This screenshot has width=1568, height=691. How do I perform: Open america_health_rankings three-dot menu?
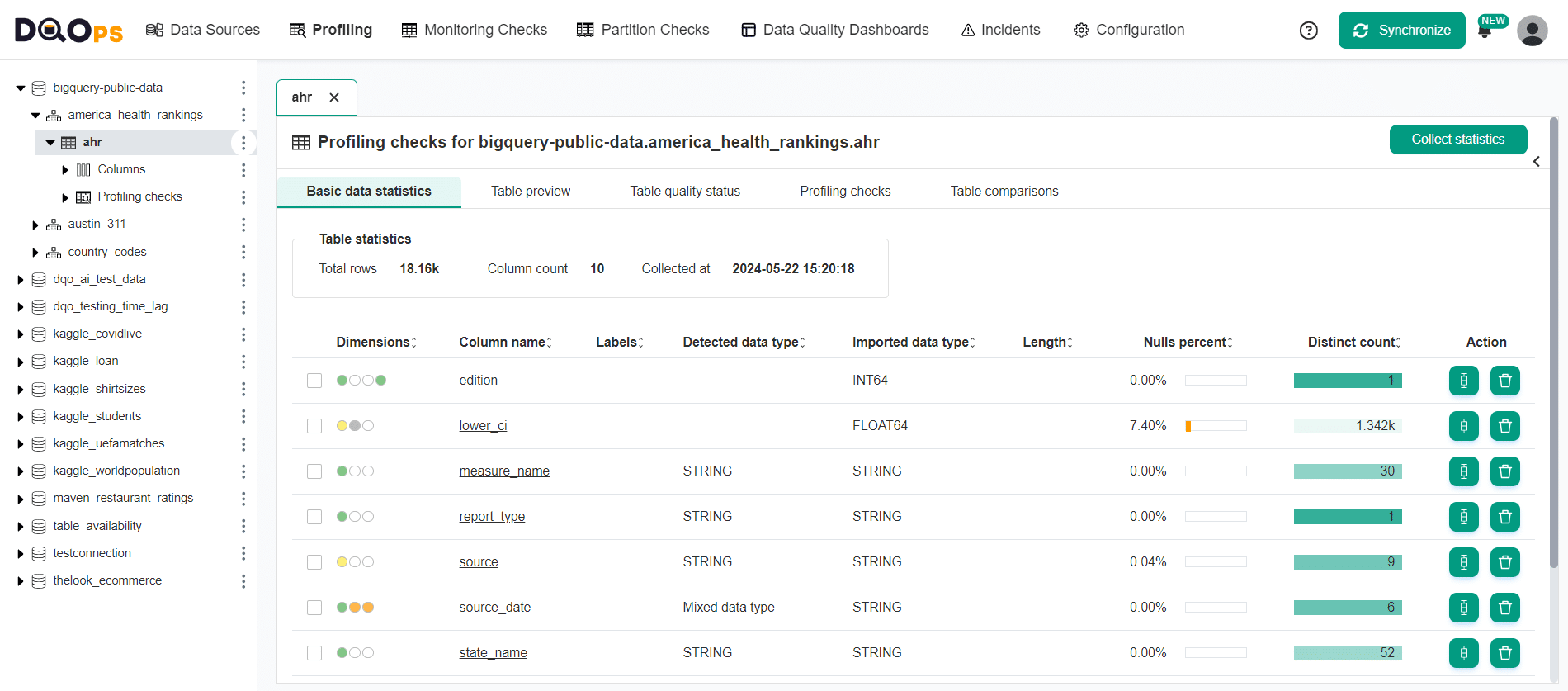coord(243,115)
